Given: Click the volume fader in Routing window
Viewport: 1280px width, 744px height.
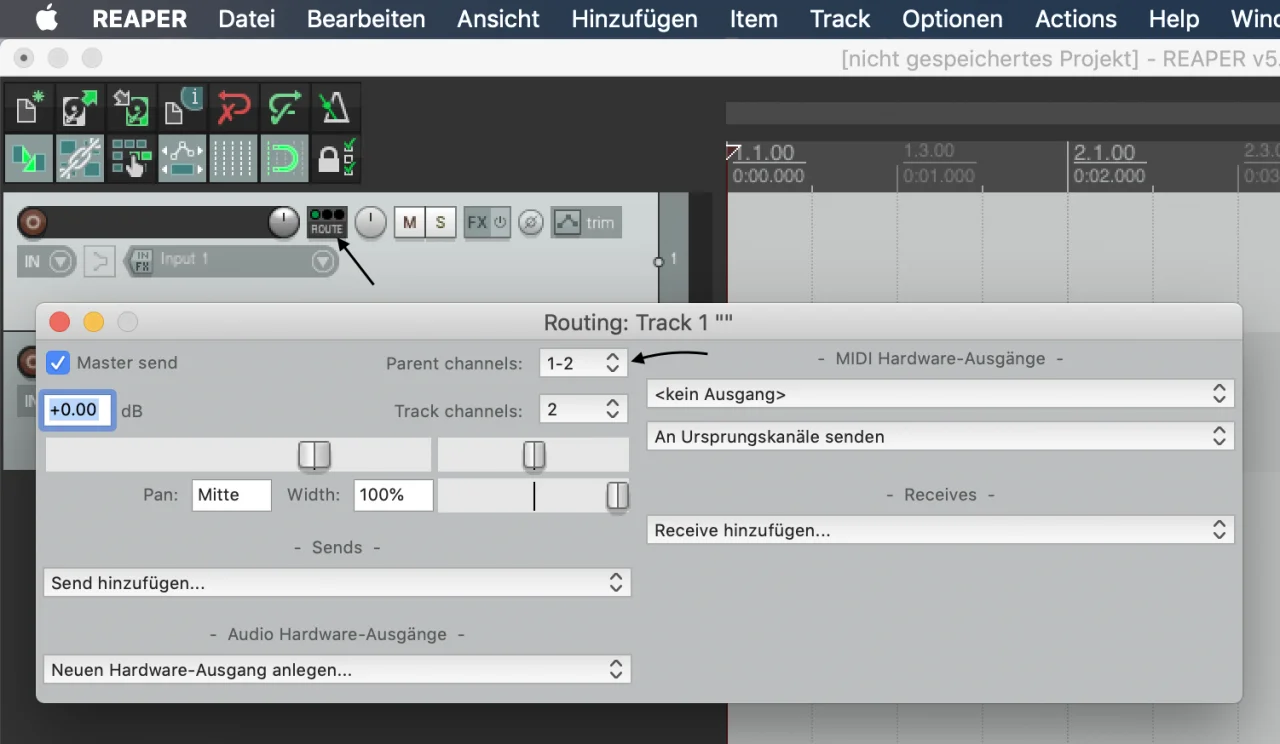Looking at the screenshot, I should (x=314, y=455).
